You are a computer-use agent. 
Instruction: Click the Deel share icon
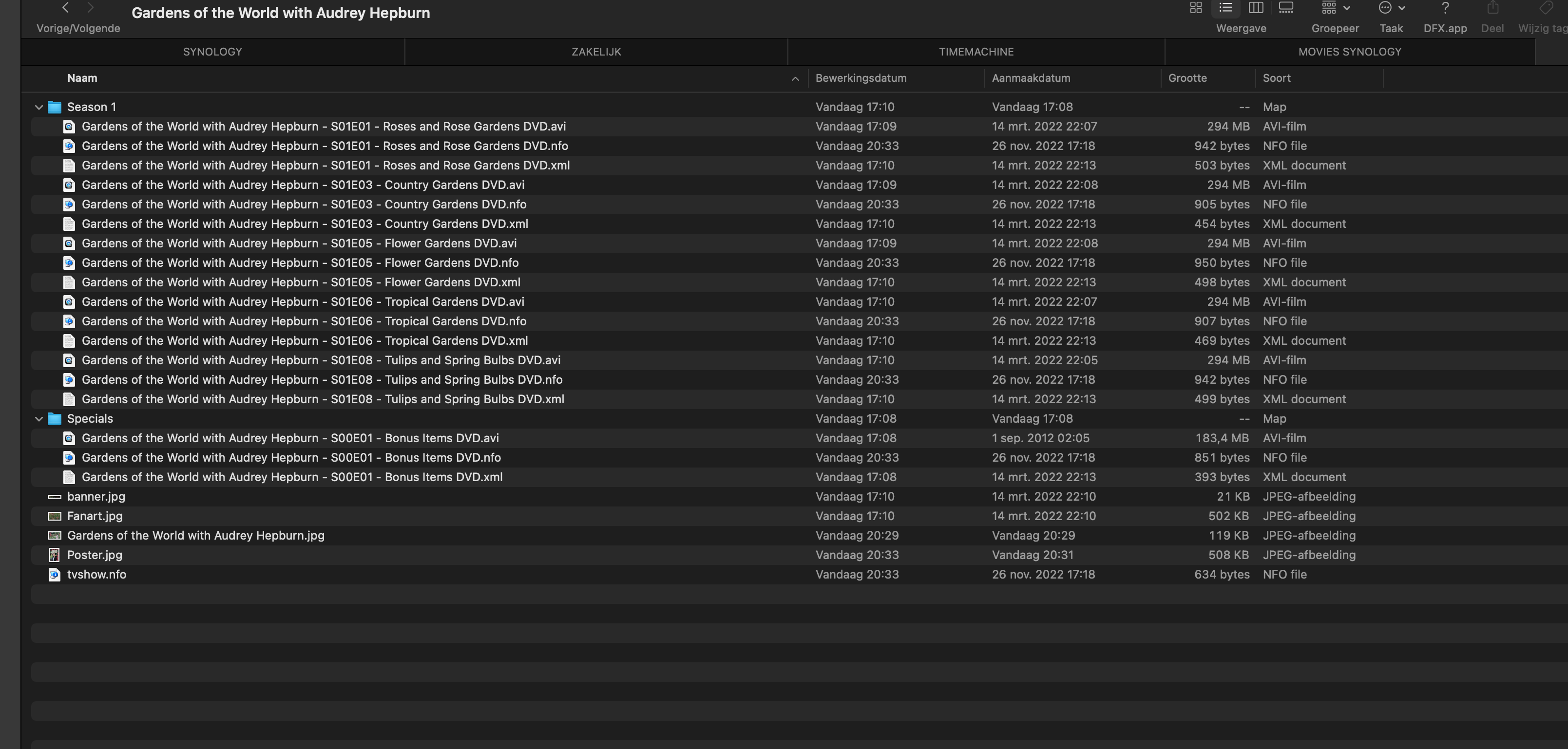pyautogui.click(x=1492, y=8)
